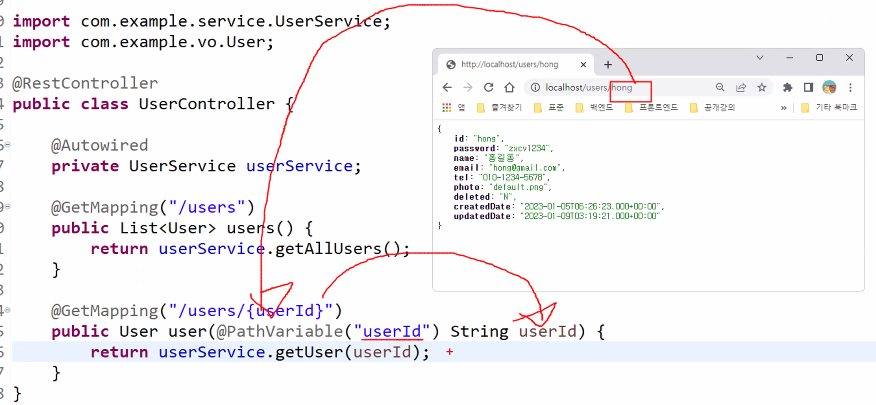Click the getUser(userId) method call

pos(346,352)
